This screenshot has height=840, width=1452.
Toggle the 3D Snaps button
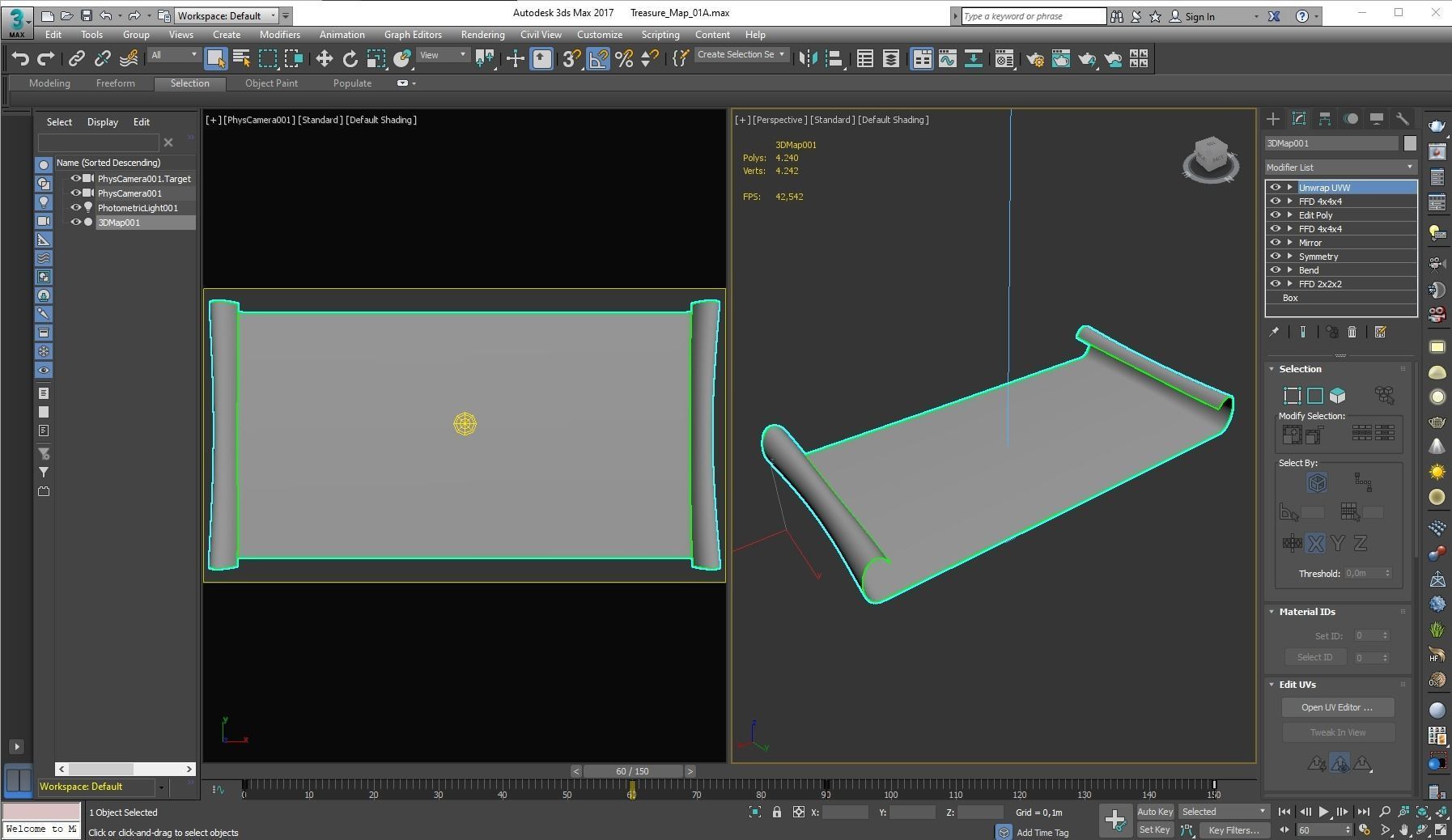point(571,58)
